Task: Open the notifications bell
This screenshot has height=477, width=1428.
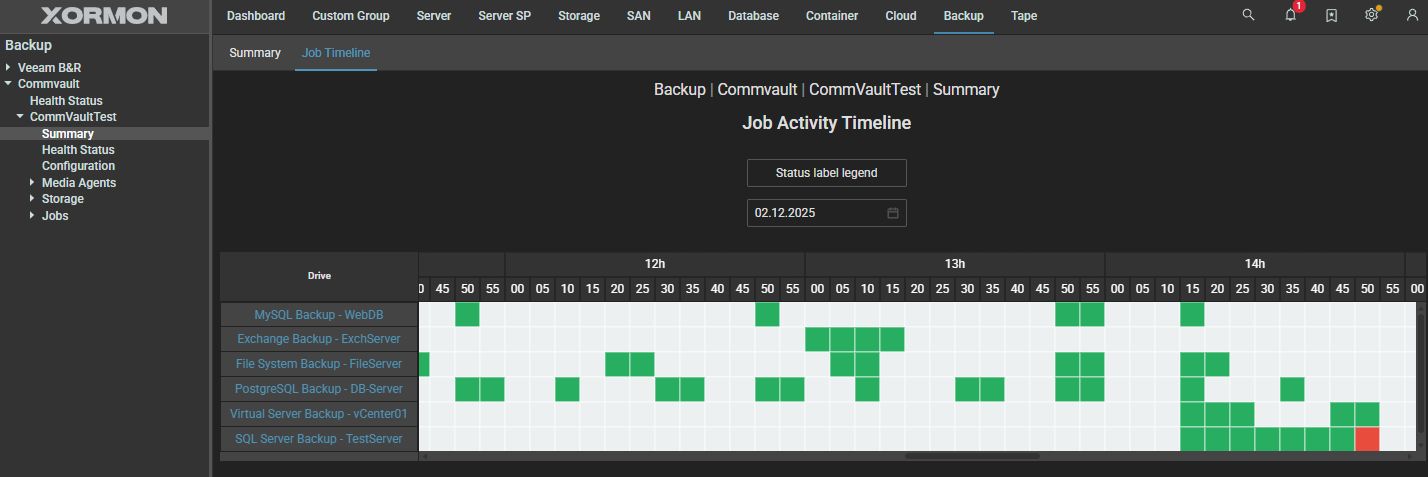Action: click(x=1290, y=15)
